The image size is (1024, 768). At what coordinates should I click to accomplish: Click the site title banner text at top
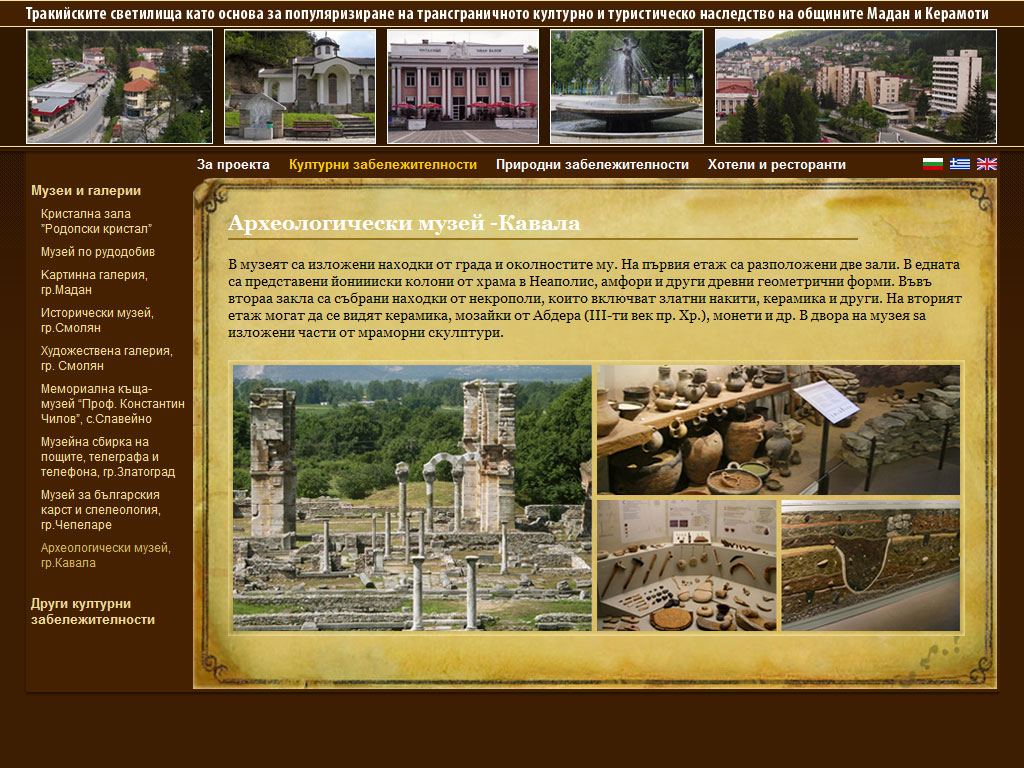507,14
